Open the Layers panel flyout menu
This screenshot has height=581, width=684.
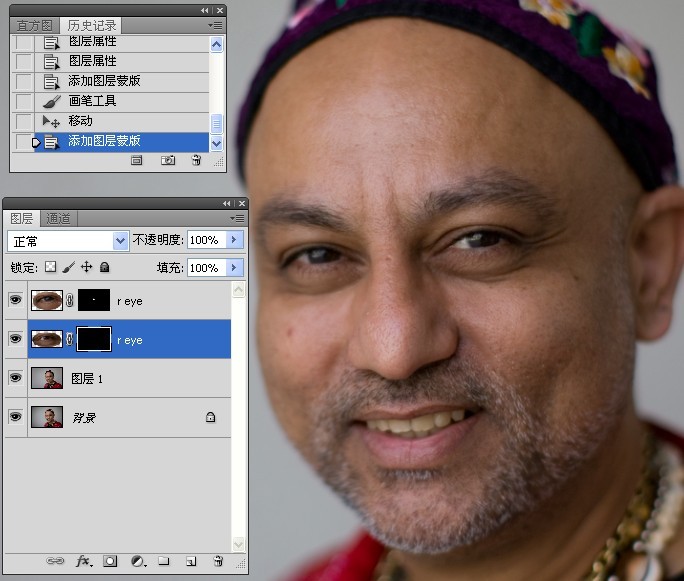(237, 218)
